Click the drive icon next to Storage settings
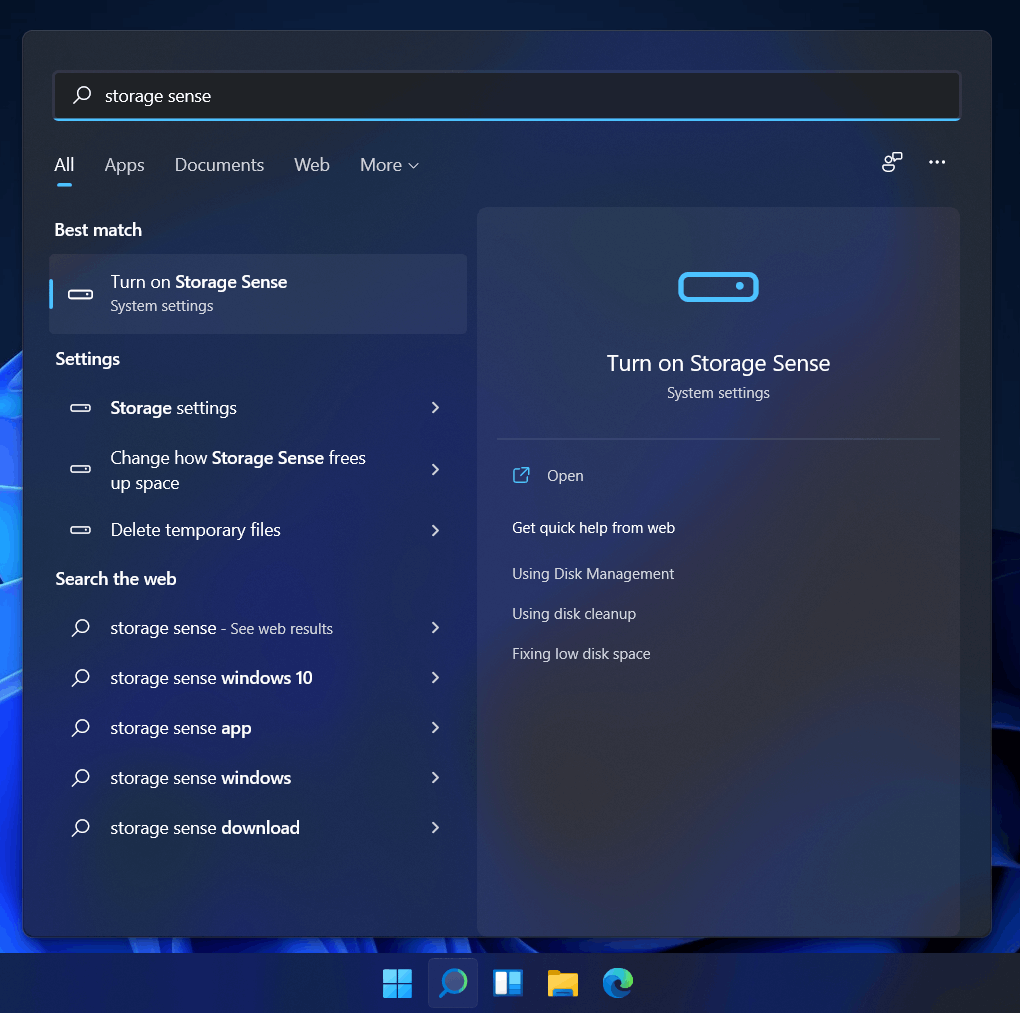The image size is (1020, 1013). tap(81, 408)
